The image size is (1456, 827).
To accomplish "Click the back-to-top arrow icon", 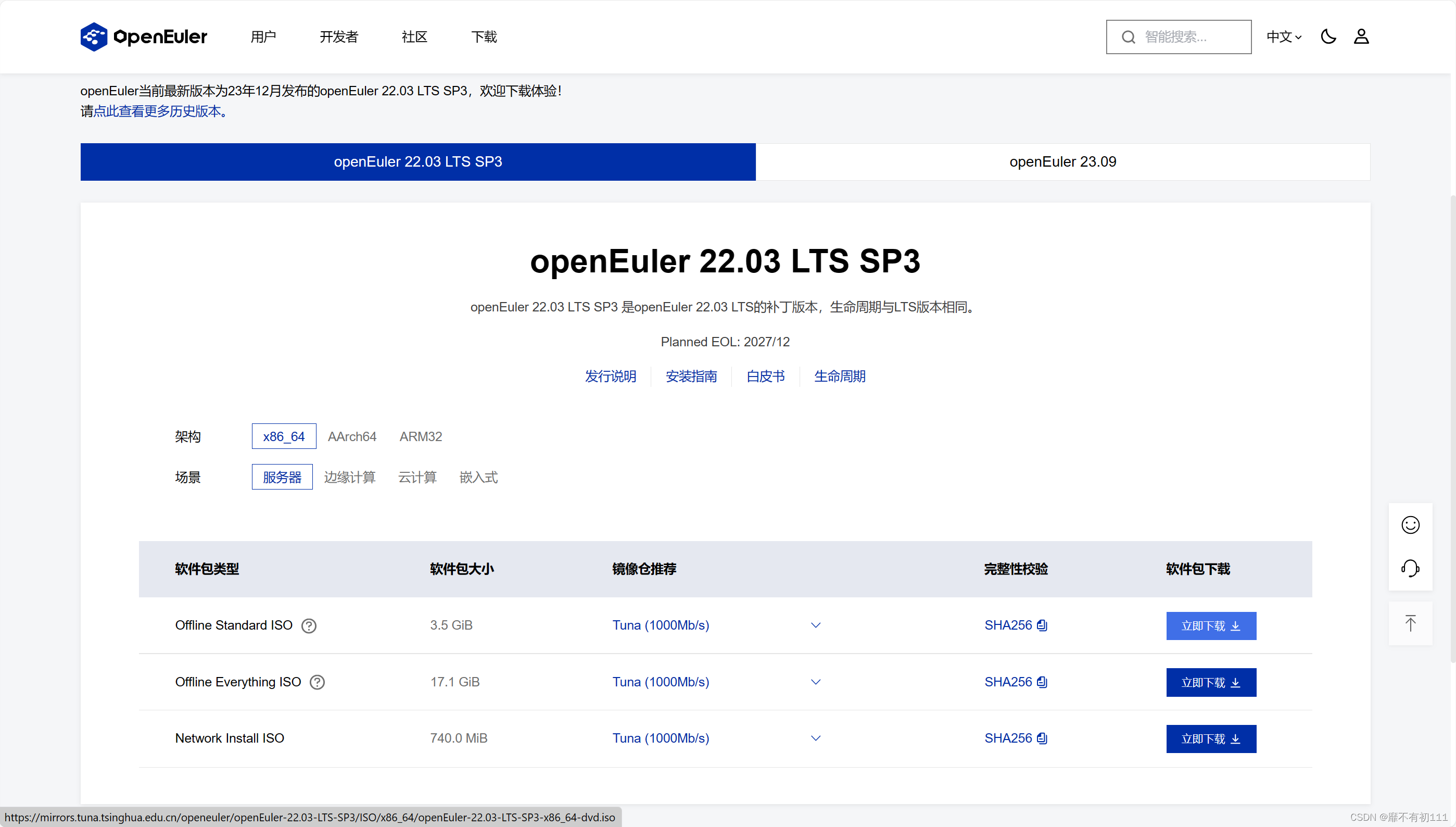I will (1410, 624).
